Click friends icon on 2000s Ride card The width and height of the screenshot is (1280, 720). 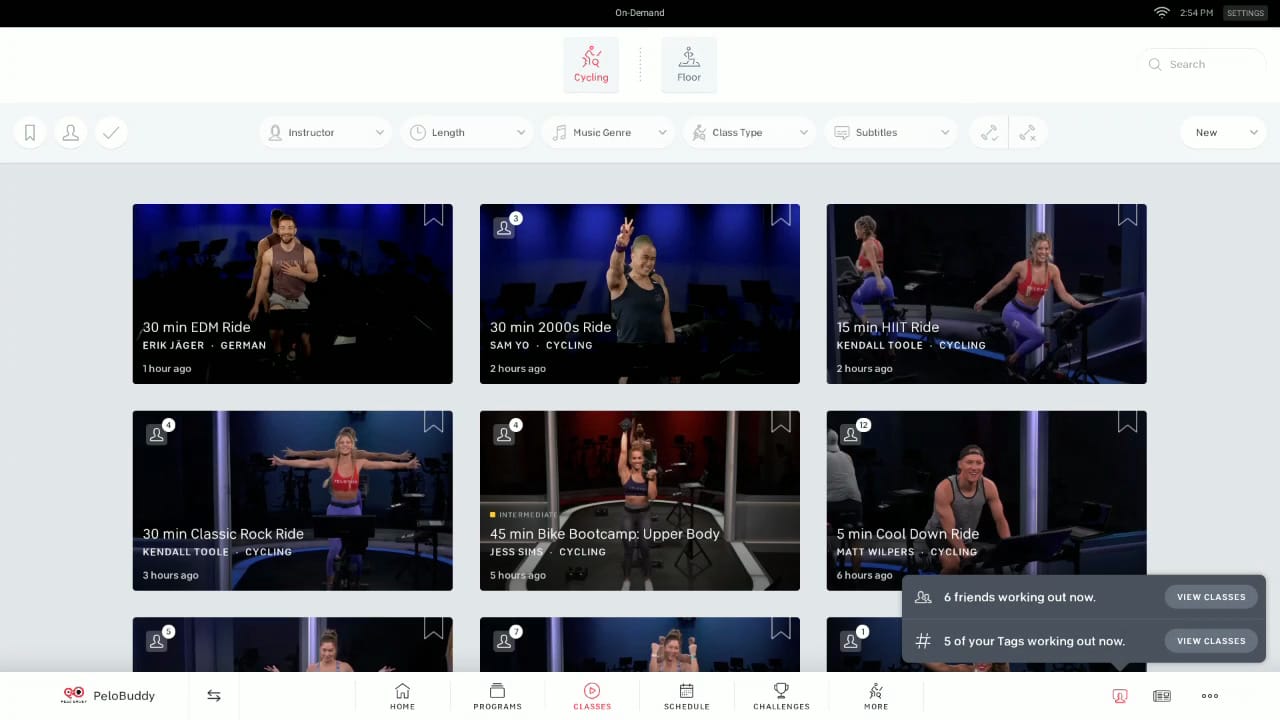click(x=505, y=228)
